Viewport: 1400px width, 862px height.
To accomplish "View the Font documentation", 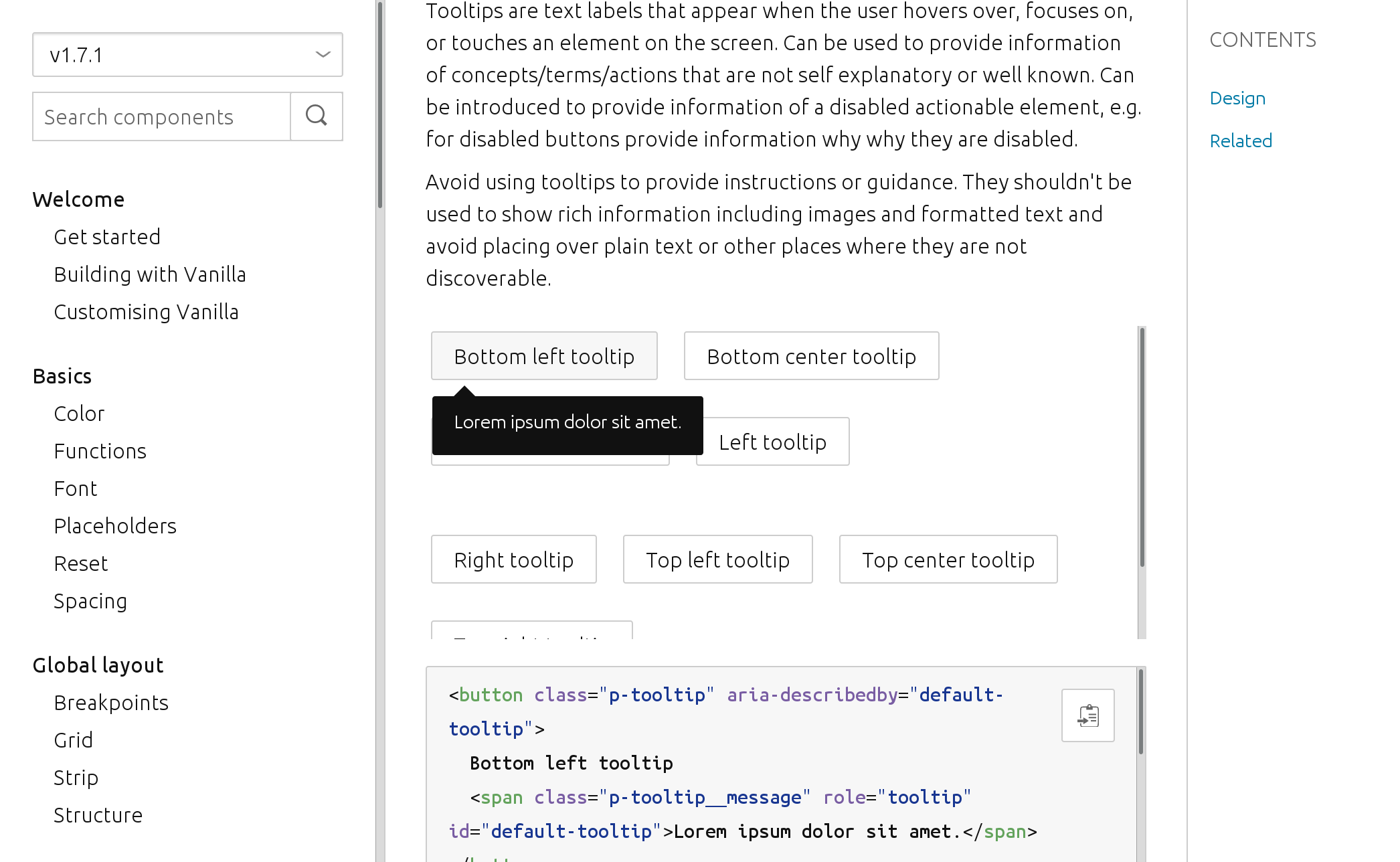I will (75, 488).
